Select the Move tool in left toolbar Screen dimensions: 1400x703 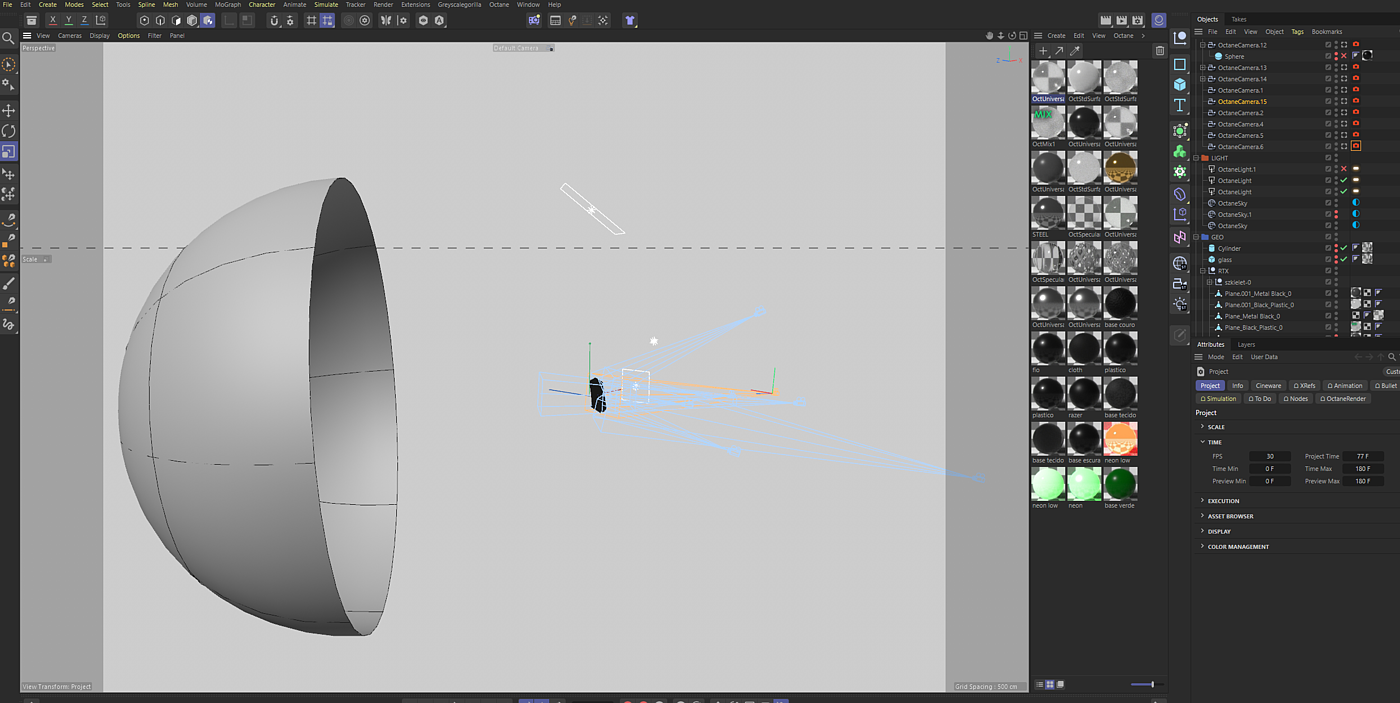click(x=9, y=110)
